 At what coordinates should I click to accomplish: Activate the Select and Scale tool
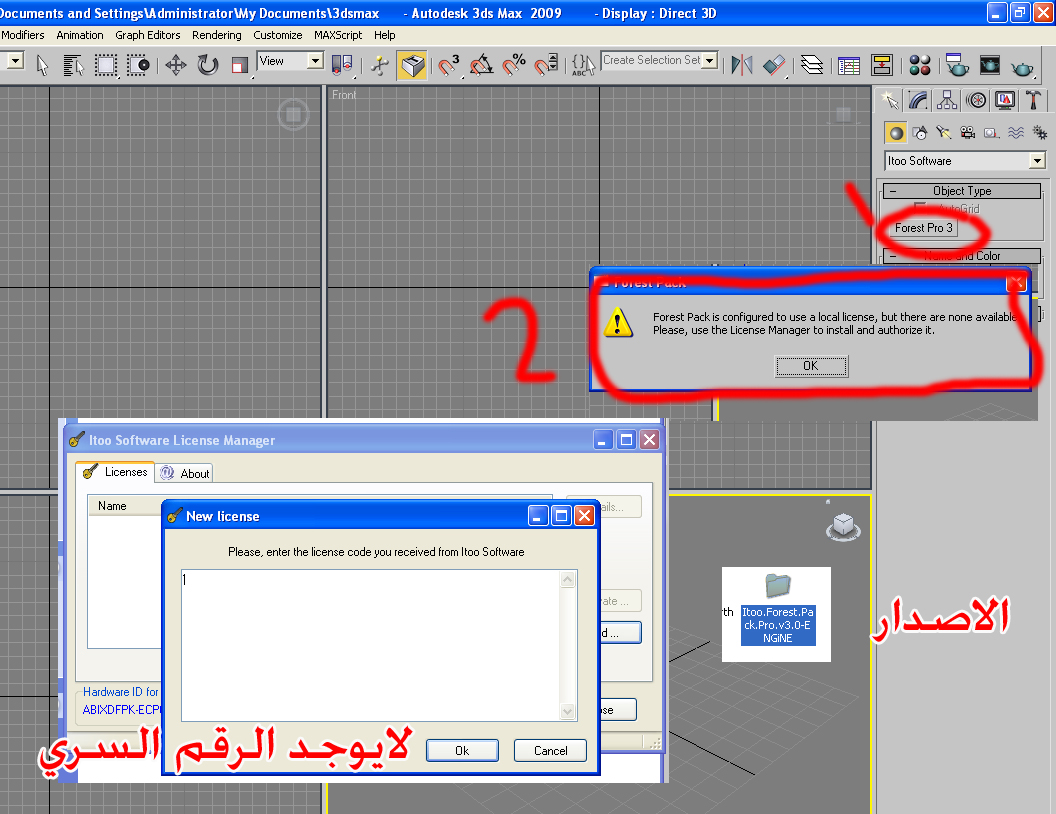click(239, 65)
